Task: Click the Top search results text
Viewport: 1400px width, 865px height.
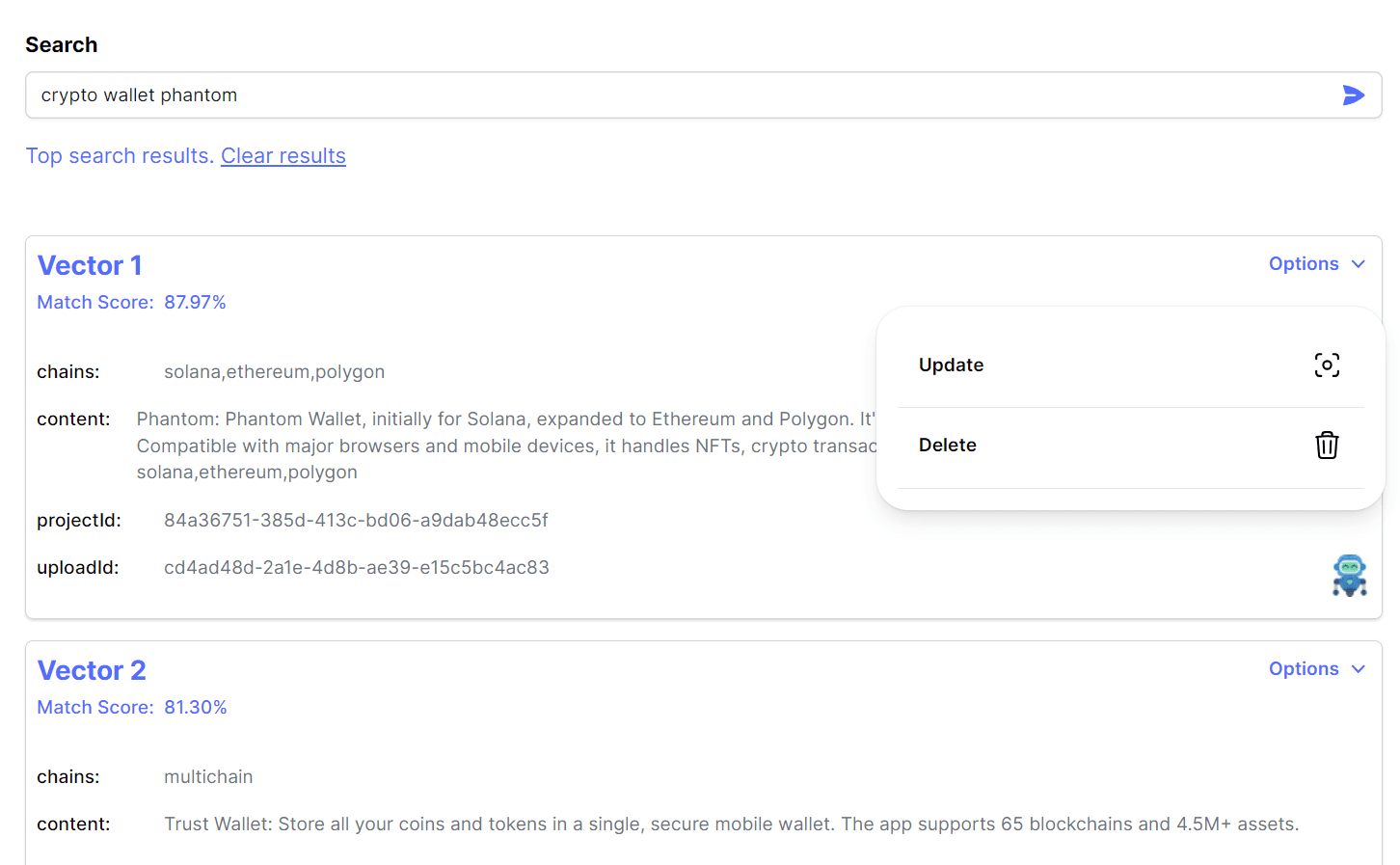Action: tap(120, 156)
